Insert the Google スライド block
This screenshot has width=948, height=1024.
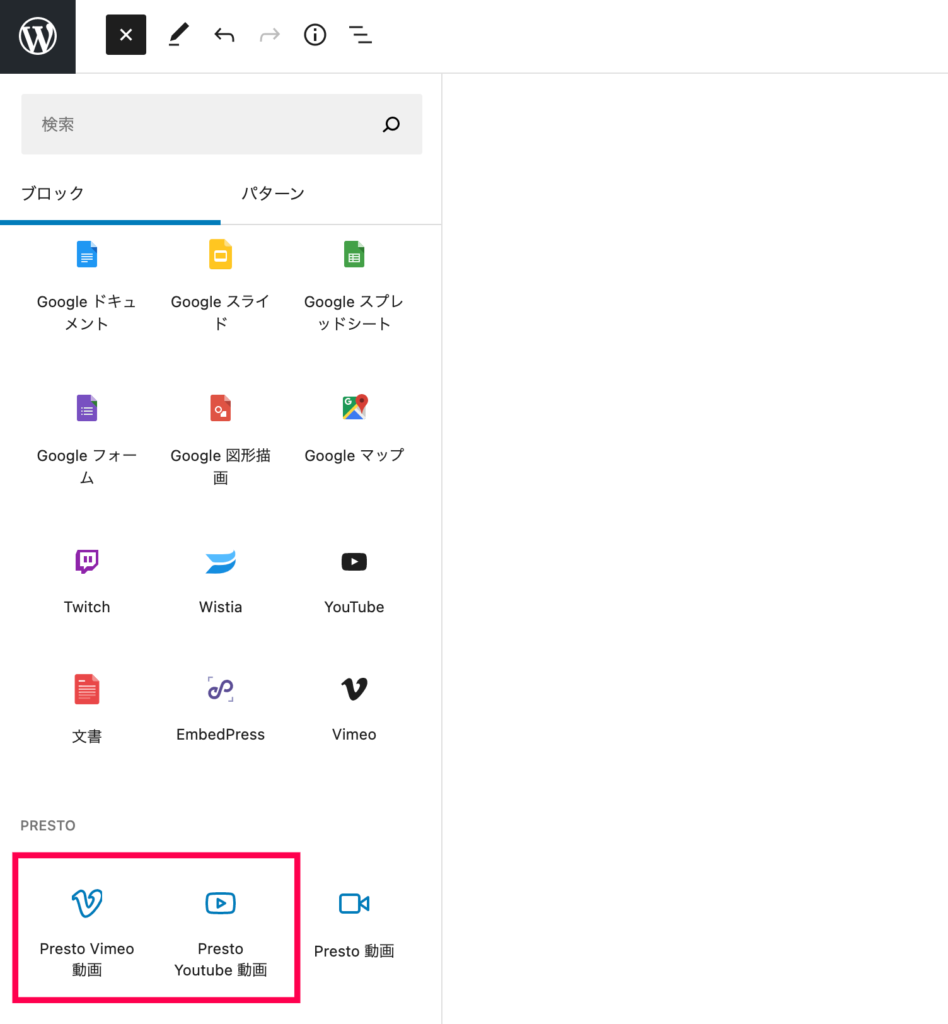[x=220, y=285]
